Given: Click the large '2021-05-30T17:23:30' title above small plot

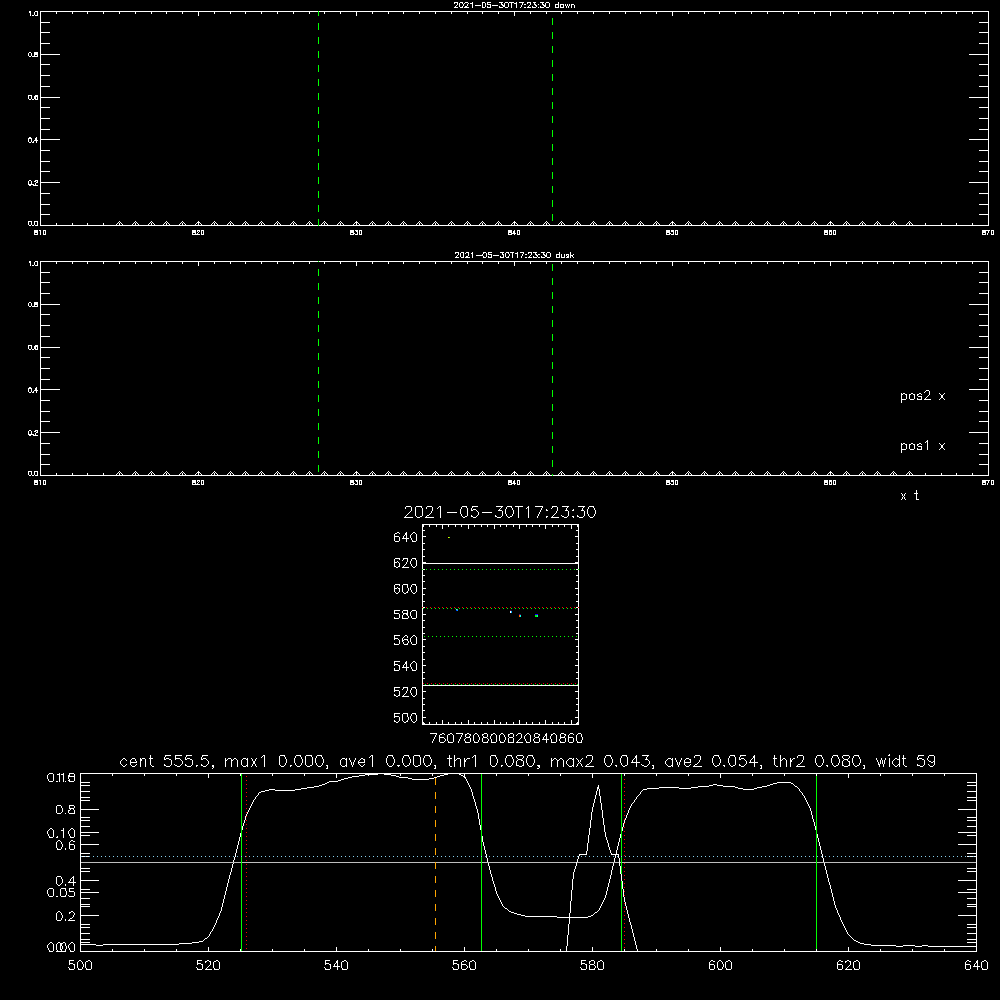Looking at the screenshot, I should 500,512.
